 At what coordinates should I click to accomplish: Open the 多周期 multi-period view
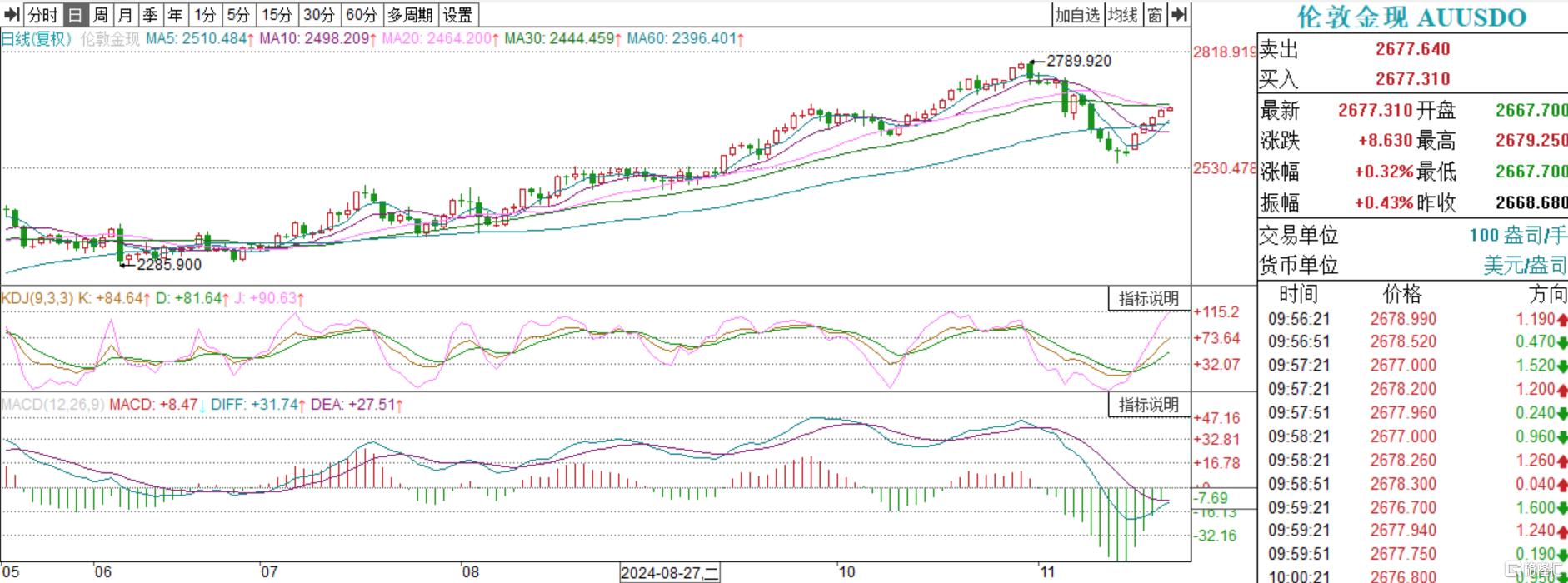tap(410, 15)
